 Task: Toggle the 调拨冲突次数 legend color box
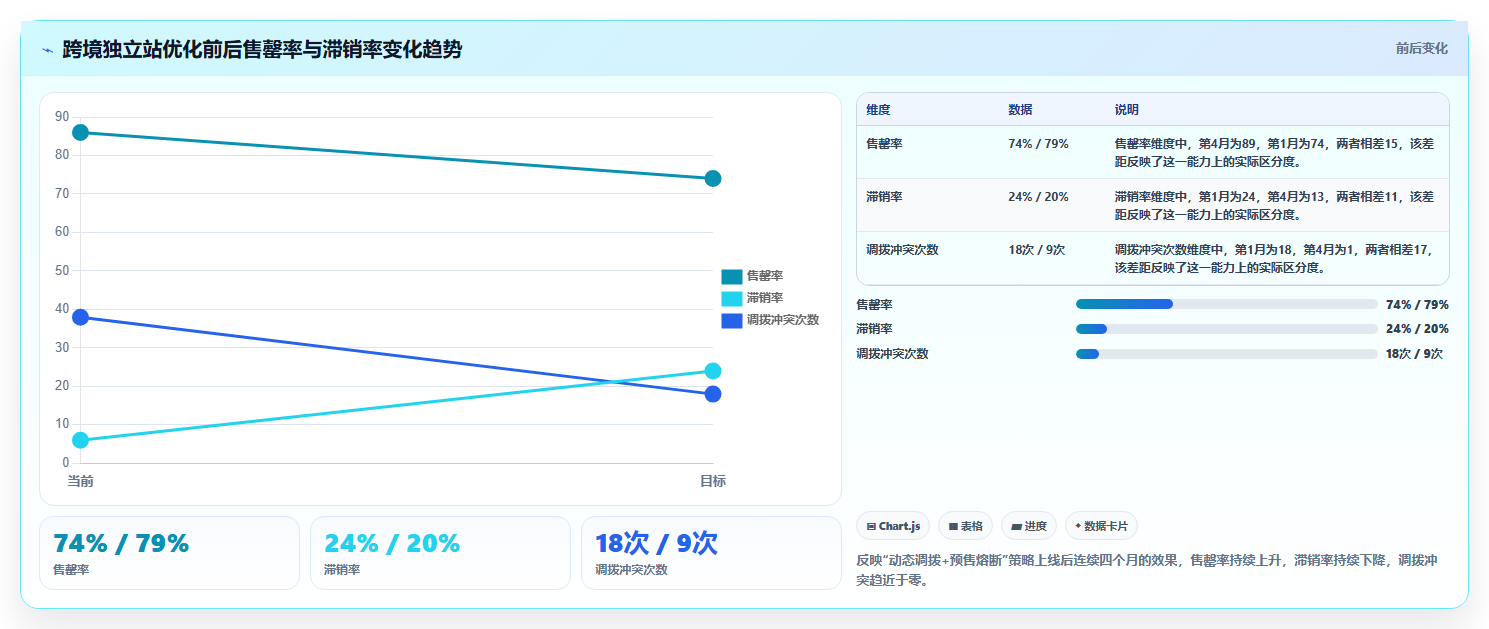point(731,320)
